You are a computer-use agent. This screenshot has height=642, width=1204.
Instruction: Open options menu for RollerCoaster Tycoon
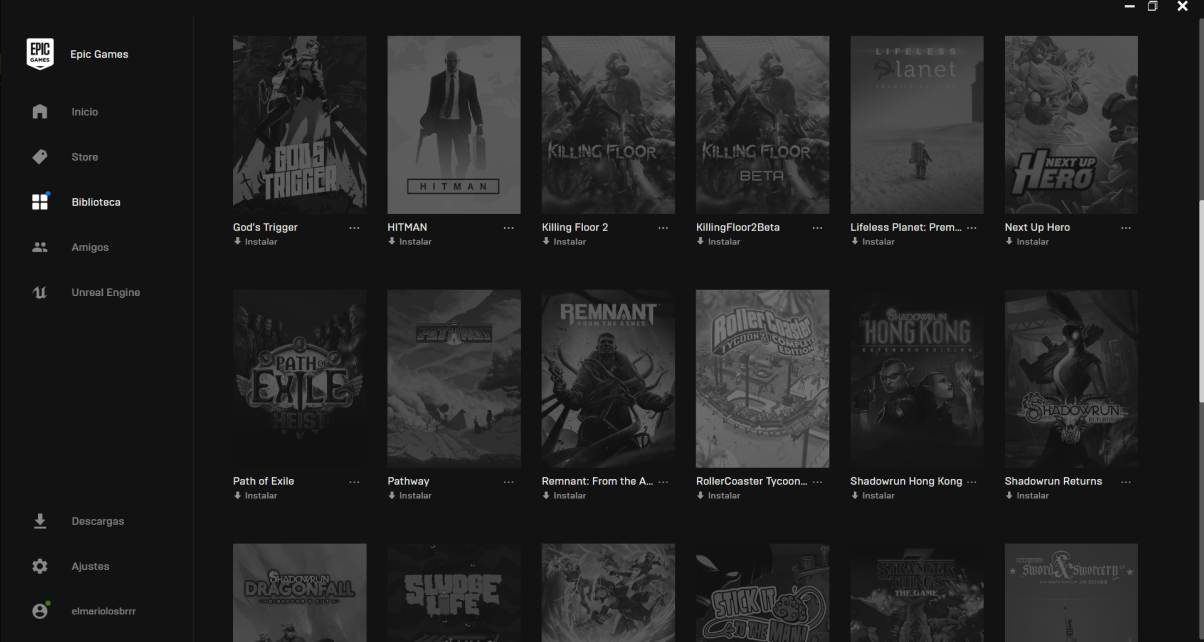pos(817,482)
